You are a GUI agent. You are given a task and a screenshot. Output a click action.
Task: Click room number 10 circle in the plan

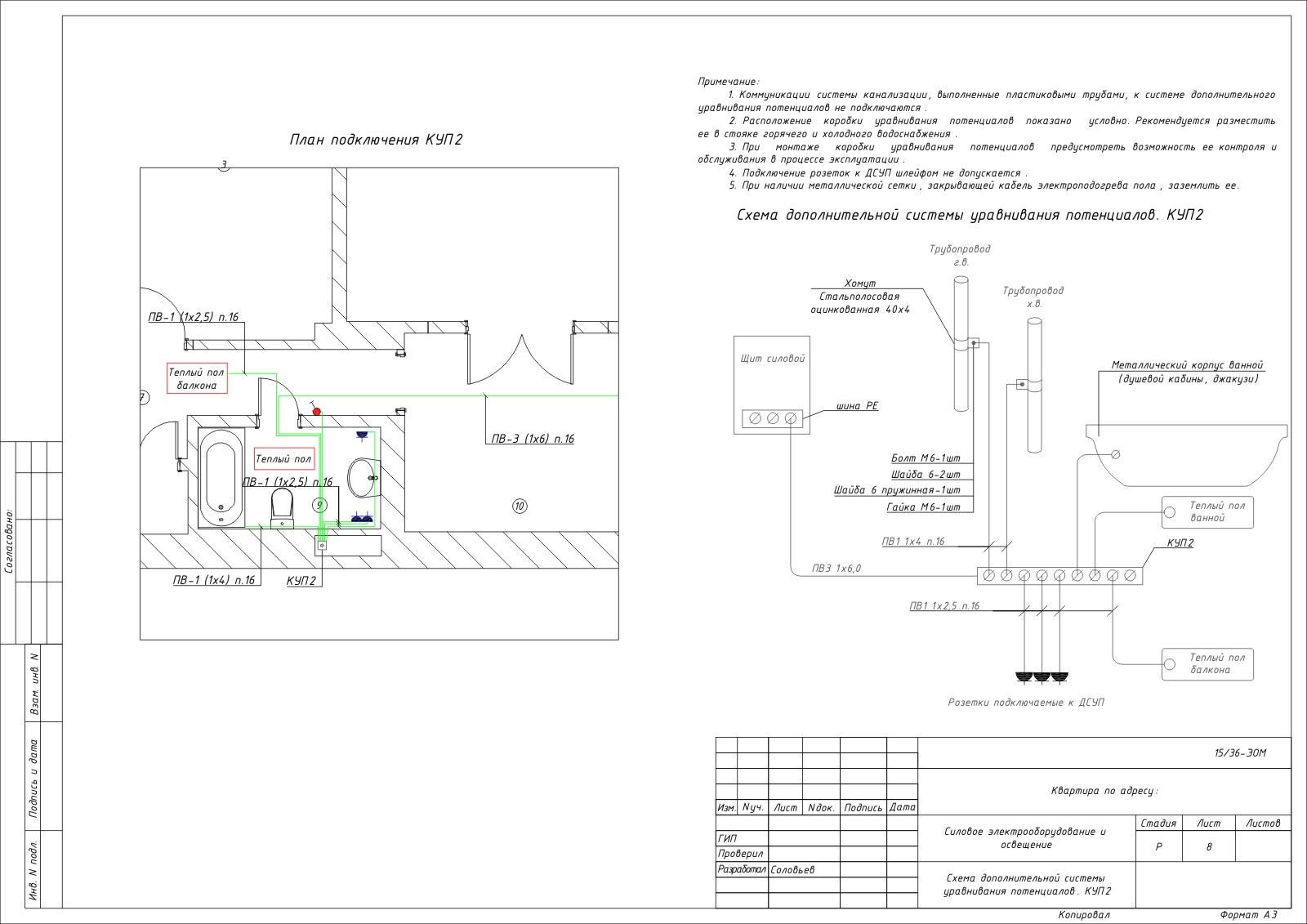point(520,507)
